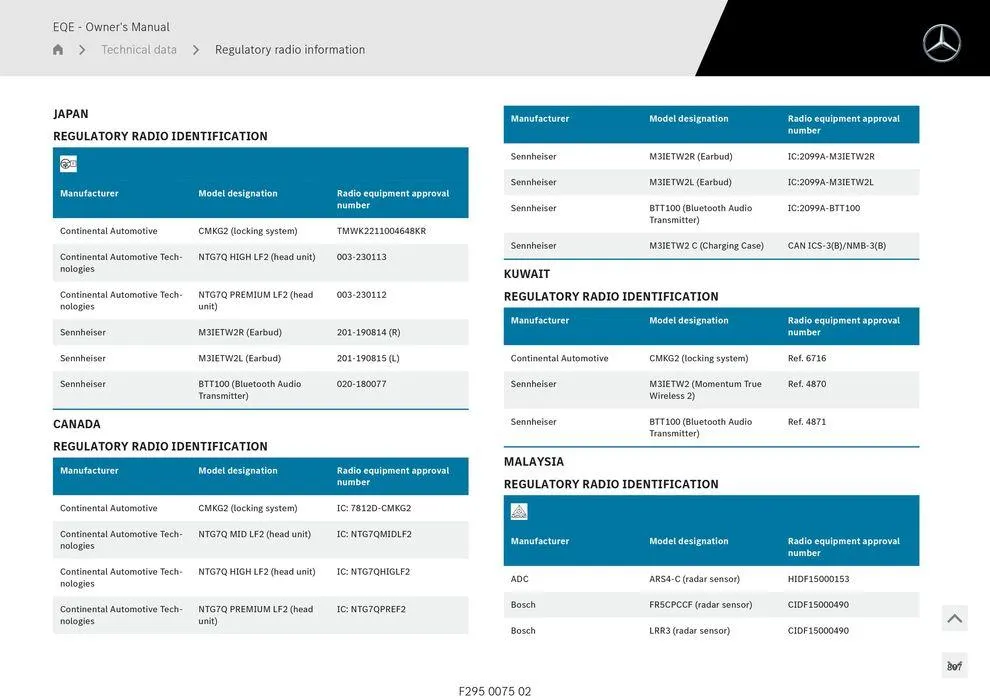The height and width of the screenshot is (700, 990).
Task: Click the JAPAN section heading
Action: click(x=70, y=113)
